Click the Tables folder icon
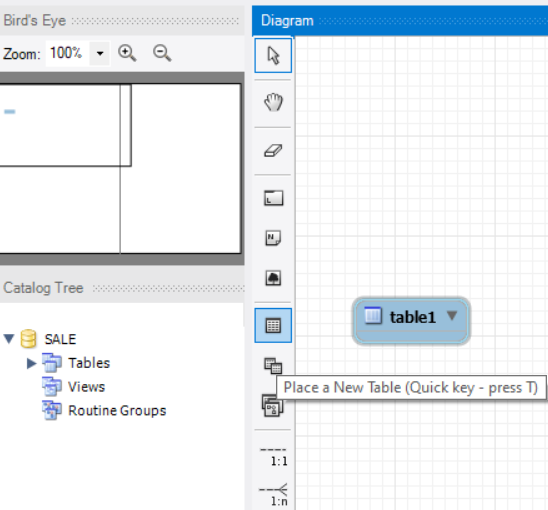The image size is (548, 510). pos(52,363)
